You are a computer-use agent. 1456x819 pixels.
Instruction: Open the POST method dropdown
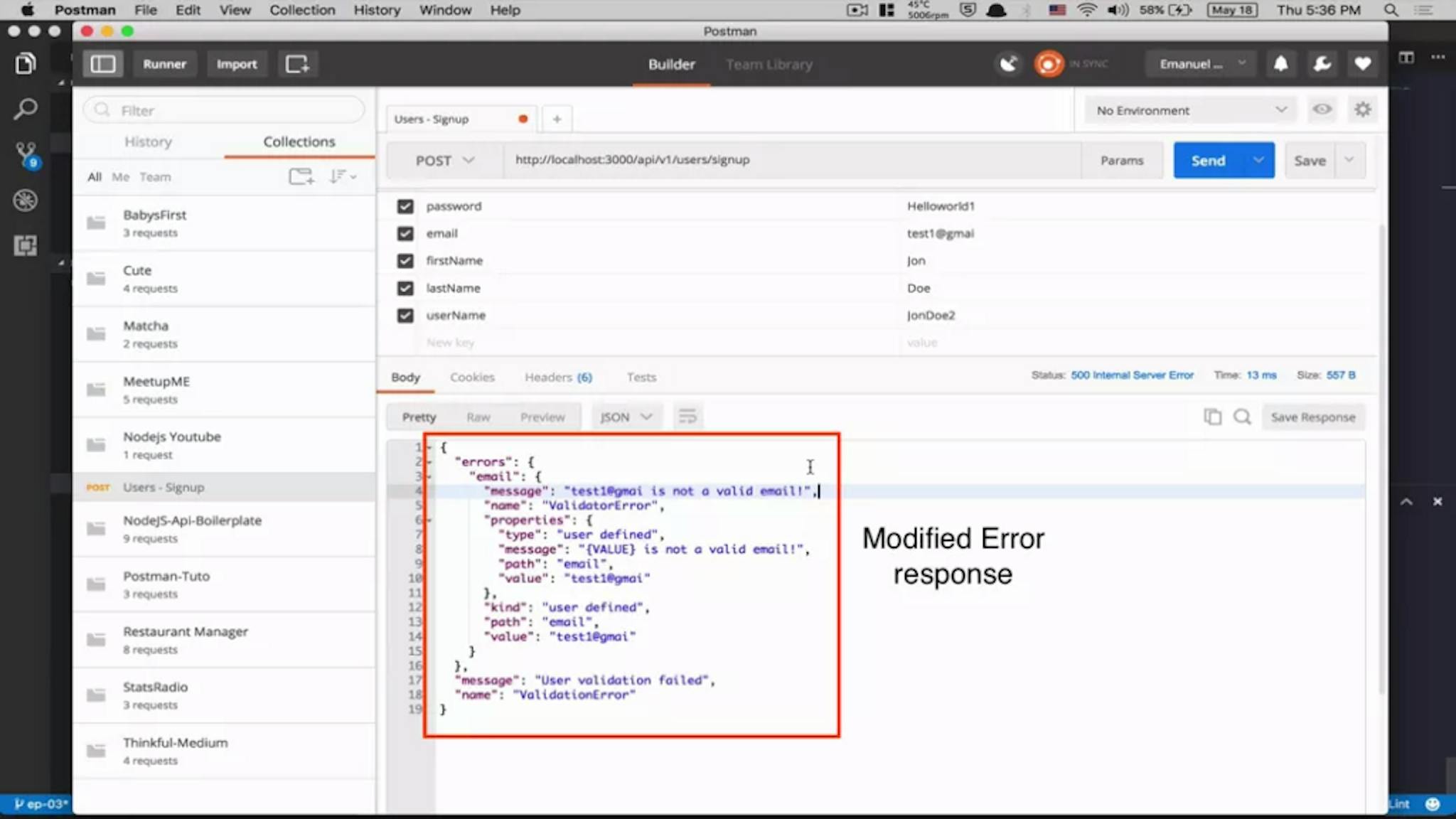tap(444, 161)
